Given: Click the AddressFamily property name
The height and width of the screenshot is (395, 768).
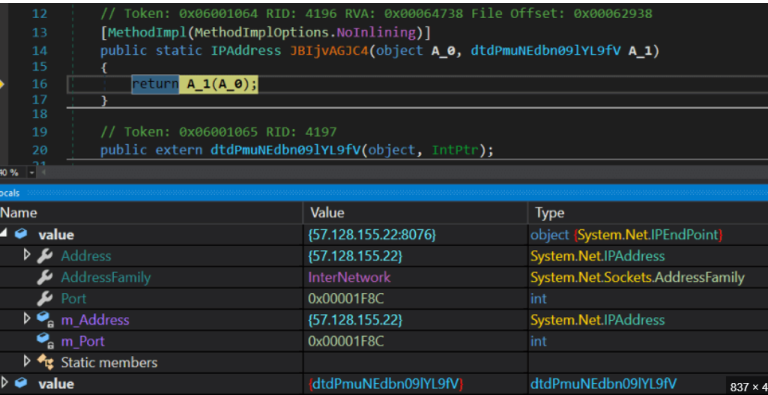Looking at the screenshot, I should 106,277.
